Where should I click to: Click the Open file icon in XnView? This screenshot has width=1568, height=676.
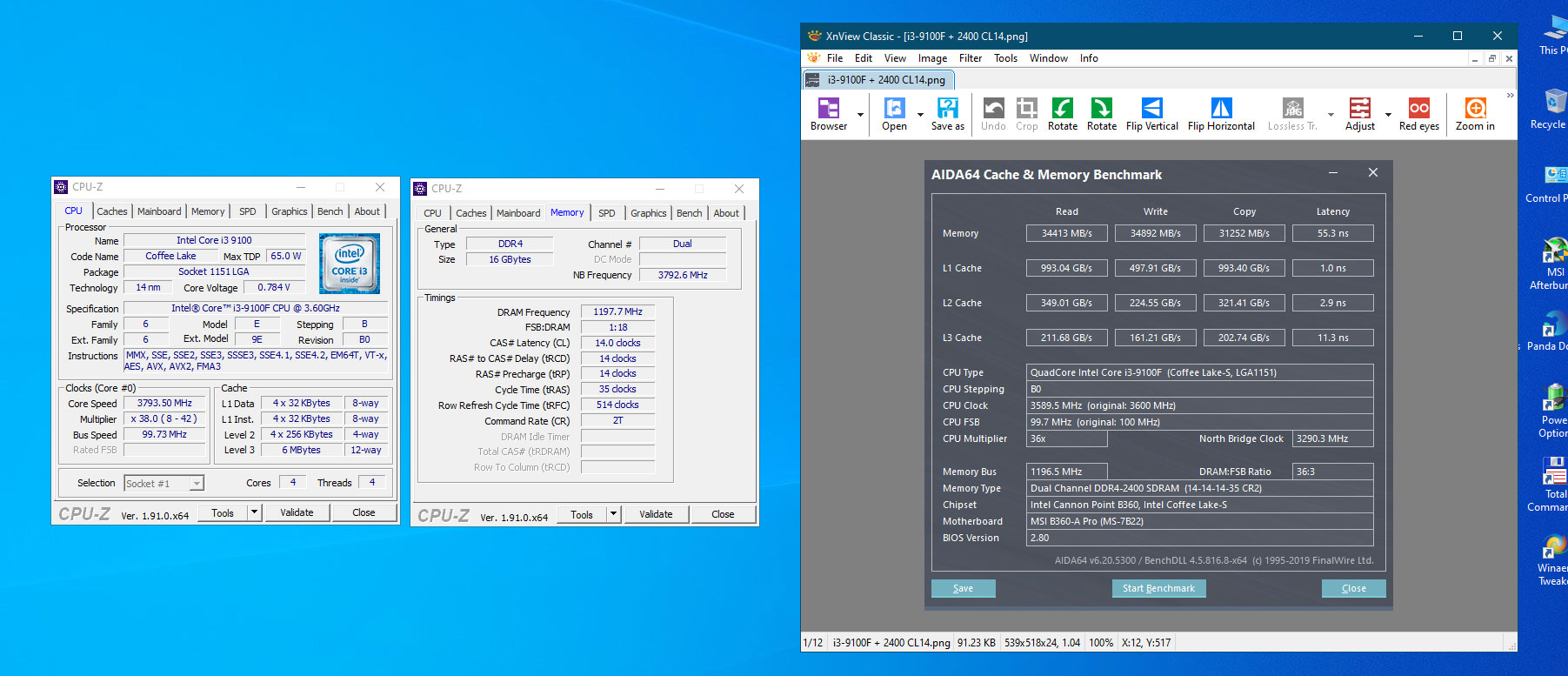pyautogui.click(x=894, y=114)
